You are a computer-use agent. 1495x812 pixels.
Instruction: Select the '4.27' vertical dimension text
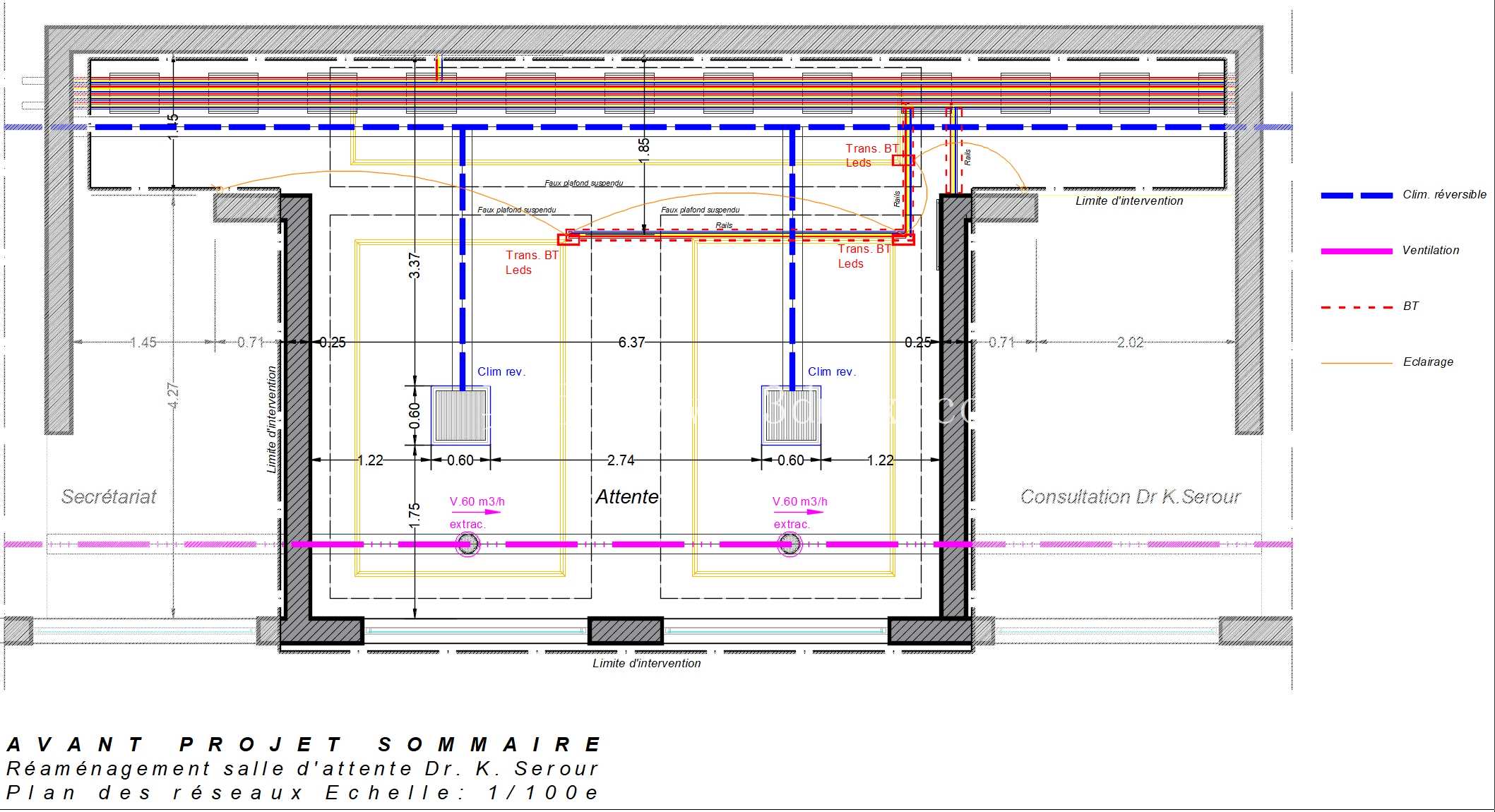pyautogui.click(x=173, y=395)
